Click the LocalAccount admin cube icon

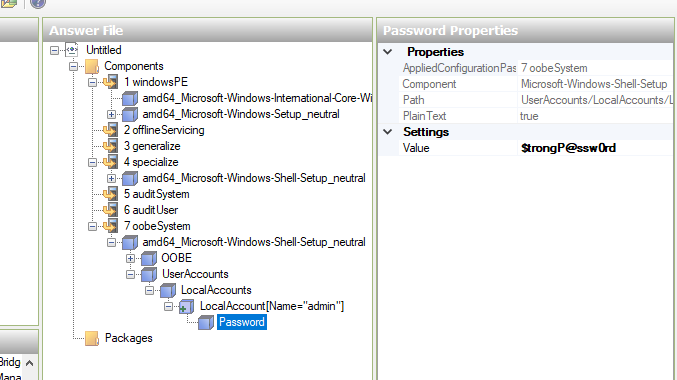click(187, 307)
